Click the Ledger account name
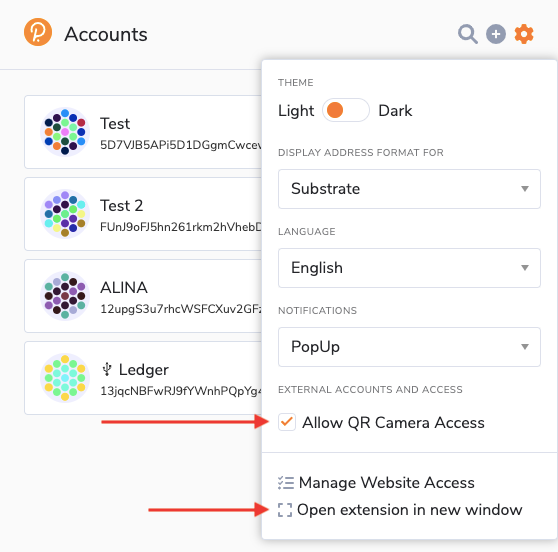Screen dimensions: 558x552 (x=143, y=370)
